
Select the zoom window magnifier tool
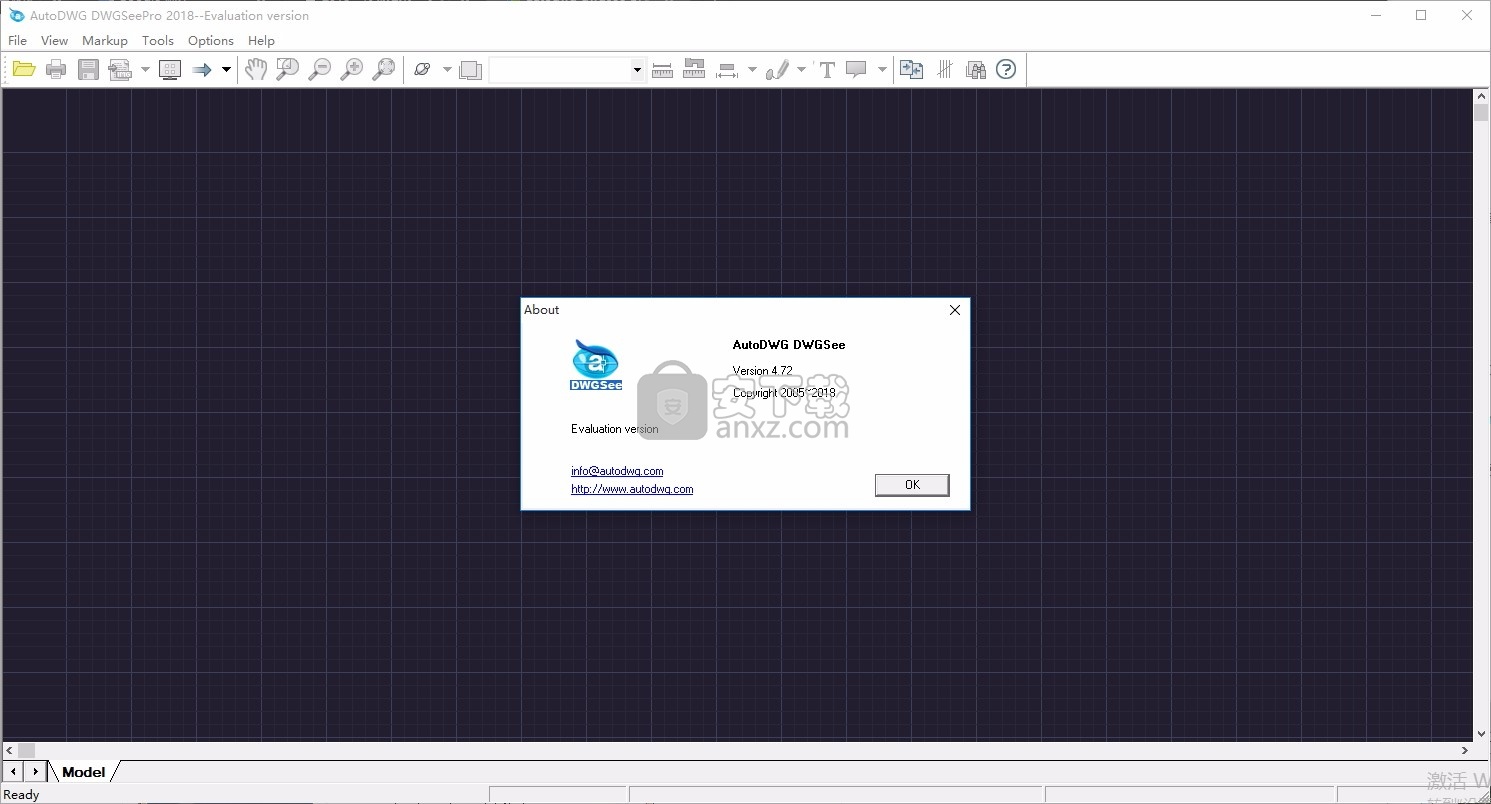pos(288,69)
